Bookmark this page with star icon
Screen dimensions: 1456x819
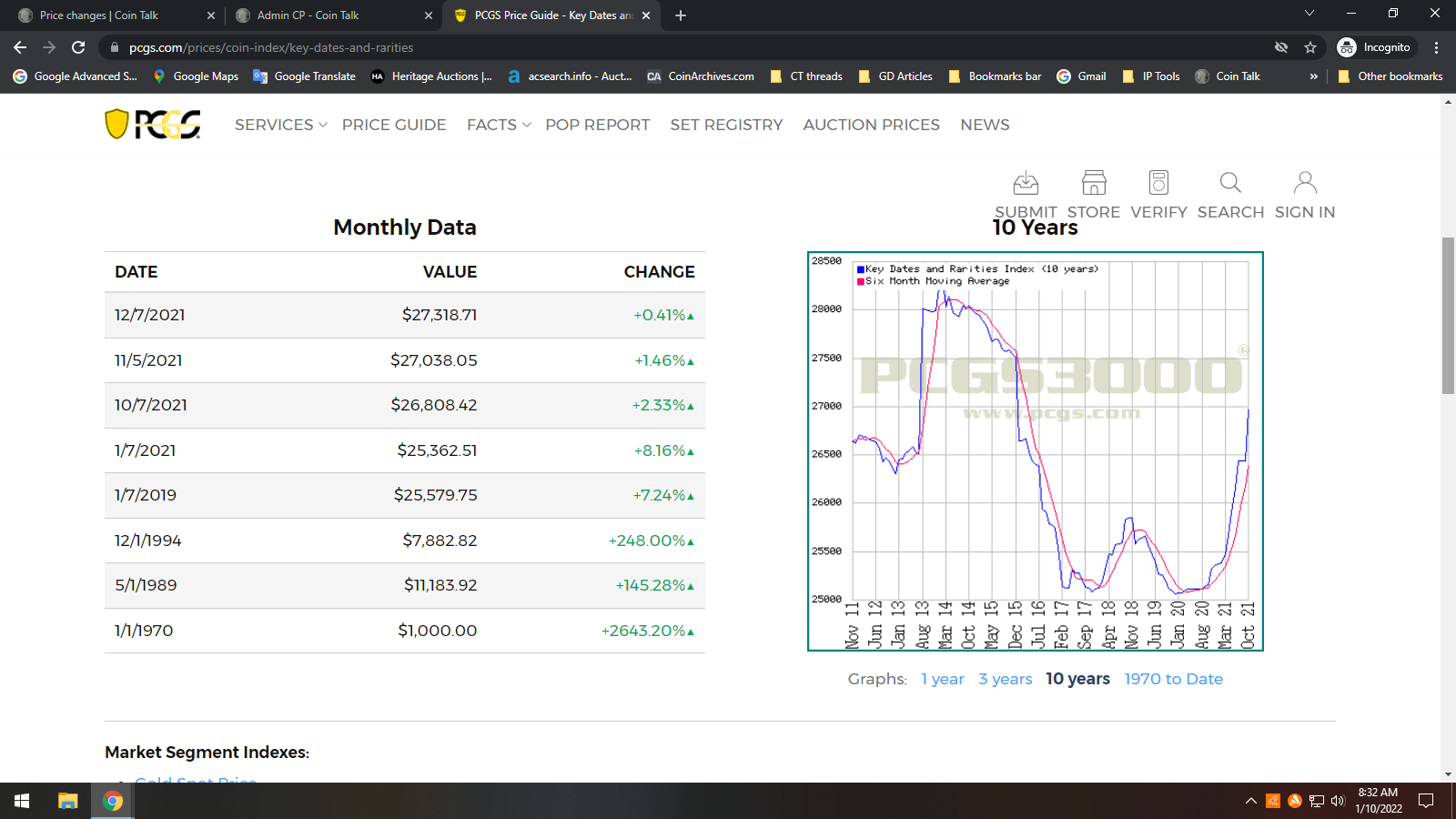[1310, 47]
